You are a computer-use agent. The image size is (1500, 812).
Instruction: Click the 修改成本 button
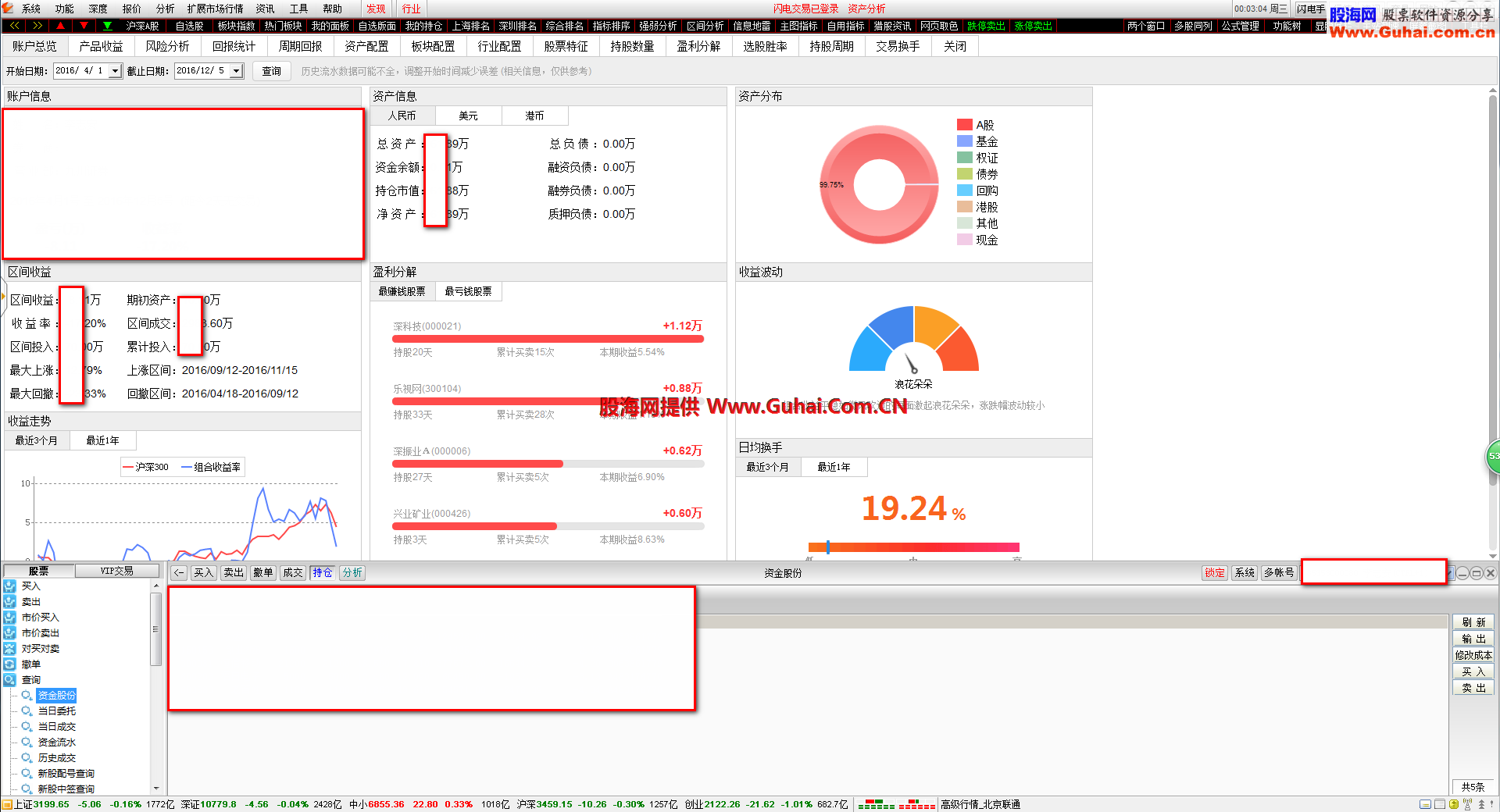point(1473,655)
